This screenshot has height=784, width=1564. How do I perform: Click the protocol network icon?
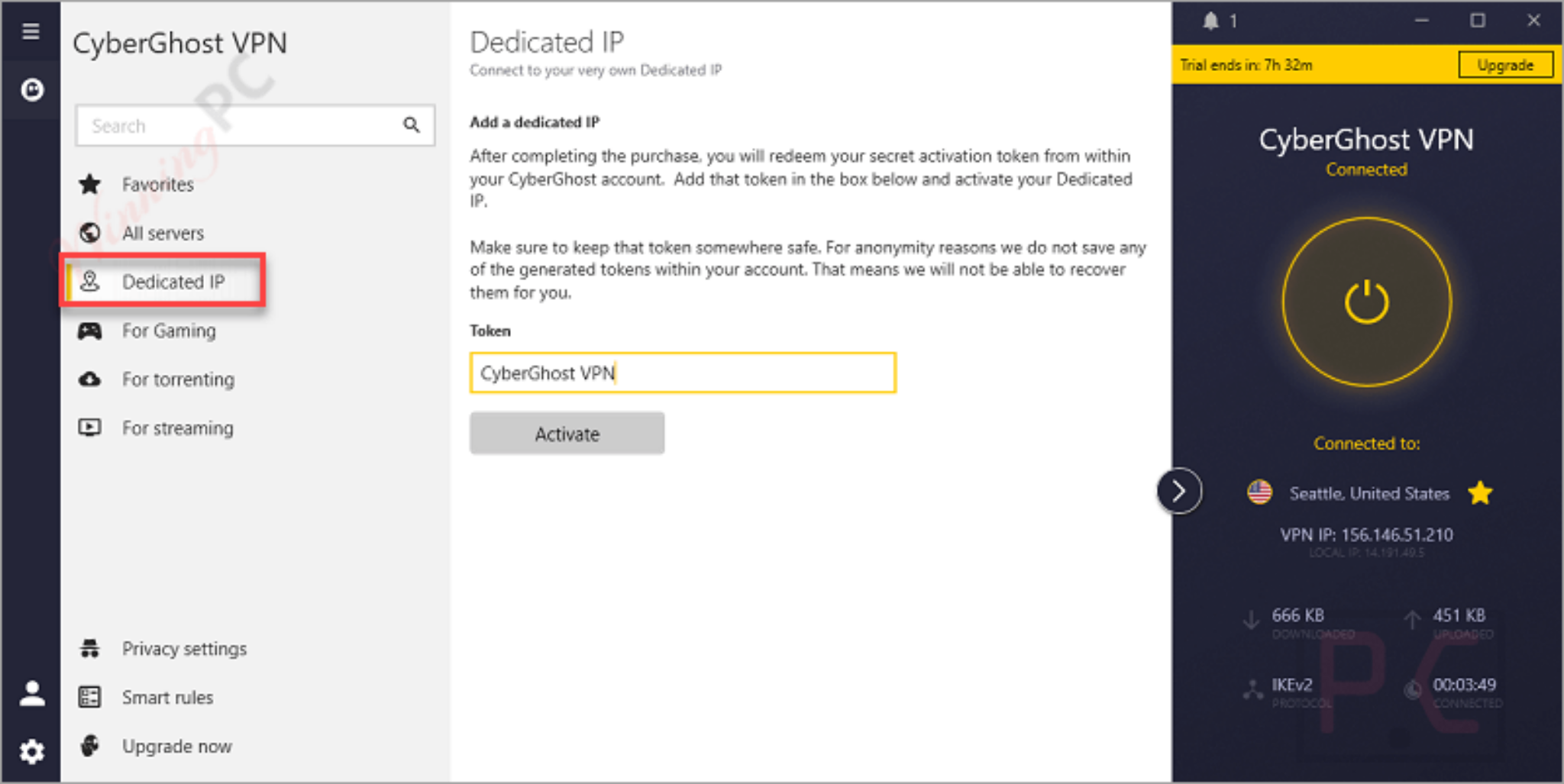pos(1252,689)
